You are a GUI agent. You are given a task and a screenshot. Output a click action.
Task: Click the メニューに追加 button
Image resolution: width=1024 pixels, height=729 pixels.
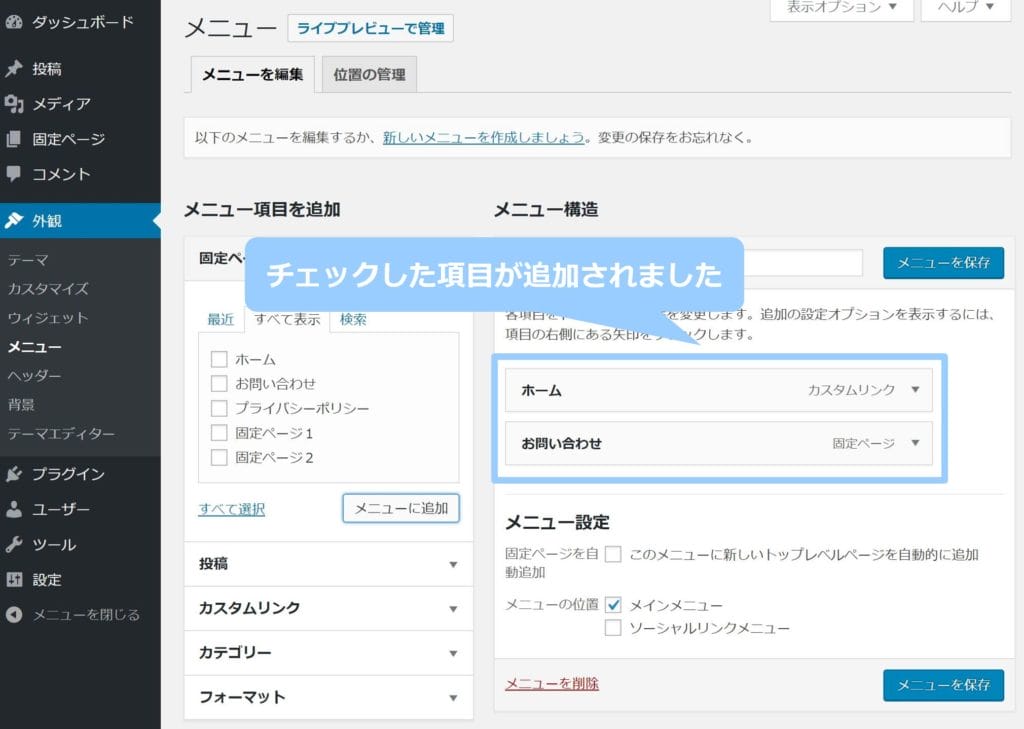[x=400, y=508]
